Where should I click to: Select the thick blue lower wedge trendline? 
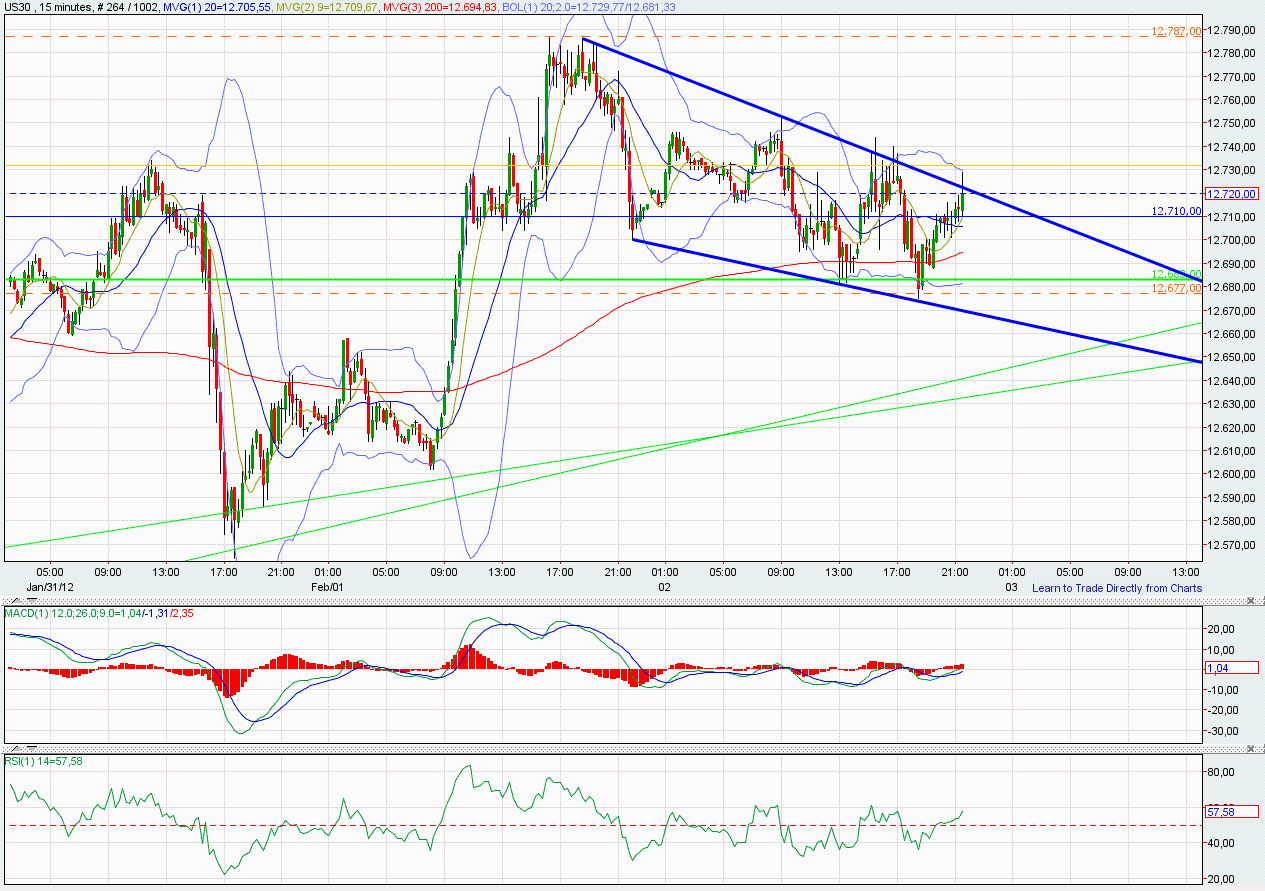click(x=917, y=301)
